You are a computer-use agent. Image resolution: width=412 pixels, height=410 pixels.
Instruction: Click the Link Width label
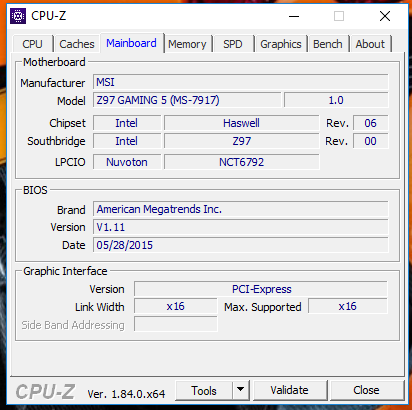click(x=100, y=307)
